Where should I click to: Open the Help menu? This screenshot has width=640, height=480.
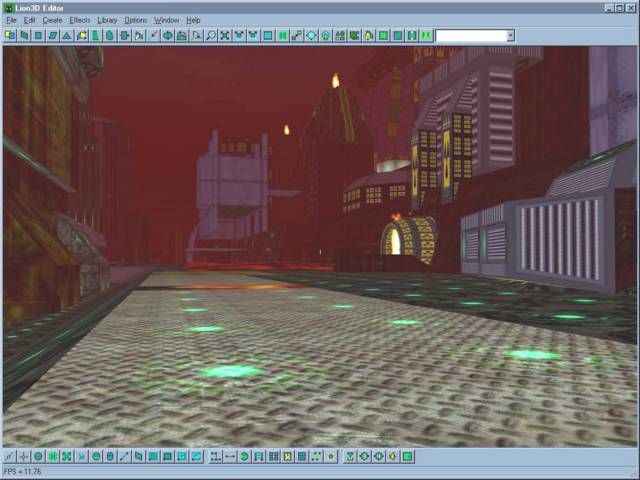pos(193,20)
